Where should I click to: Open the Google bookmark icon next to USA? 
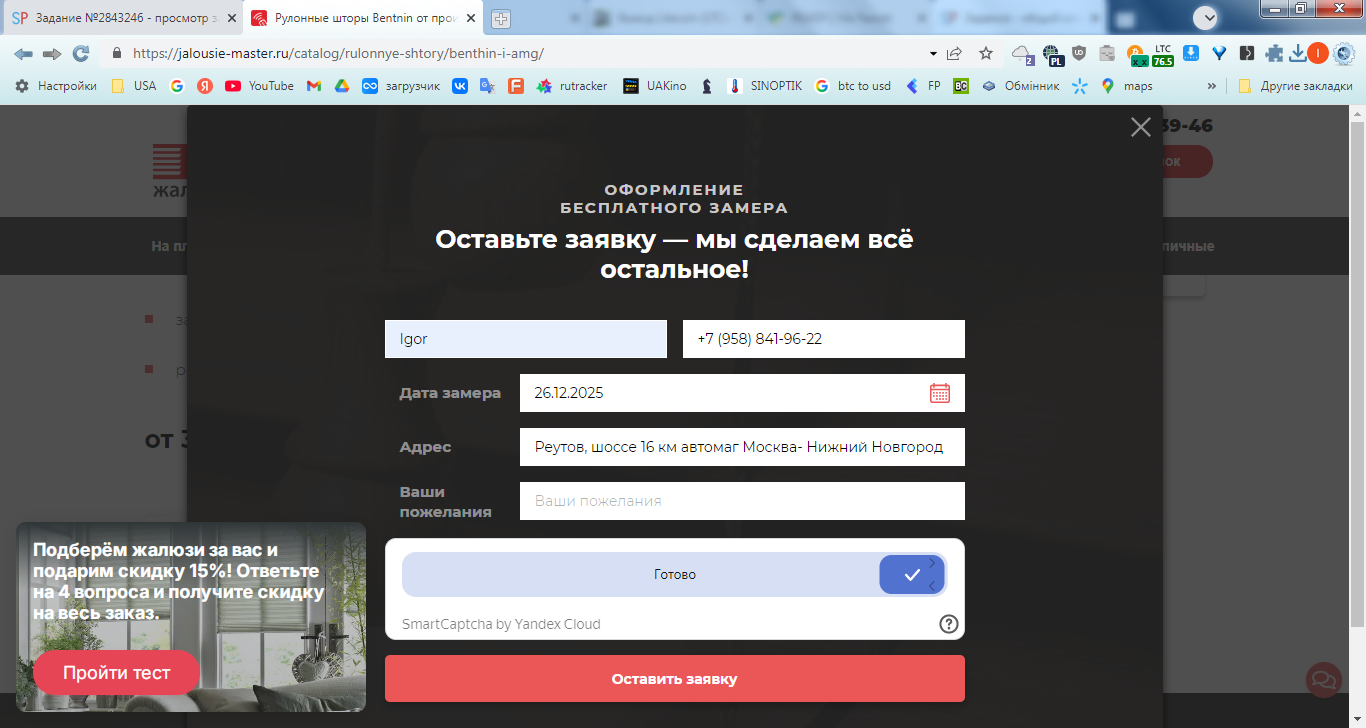point(177,86)
